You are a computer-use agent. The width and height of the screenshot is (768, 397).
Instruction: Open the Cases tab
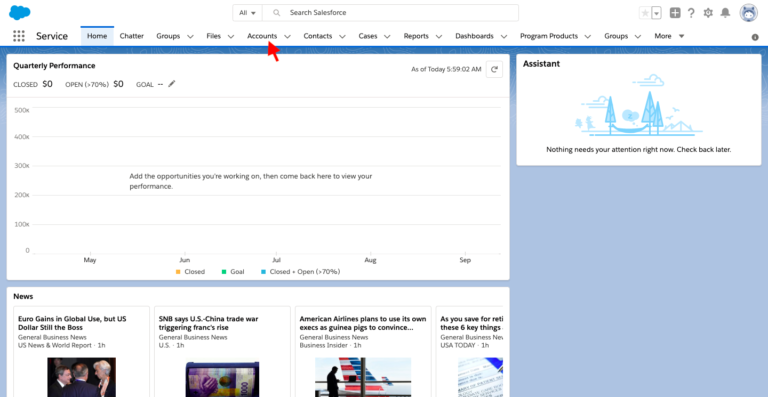point(368,36)
